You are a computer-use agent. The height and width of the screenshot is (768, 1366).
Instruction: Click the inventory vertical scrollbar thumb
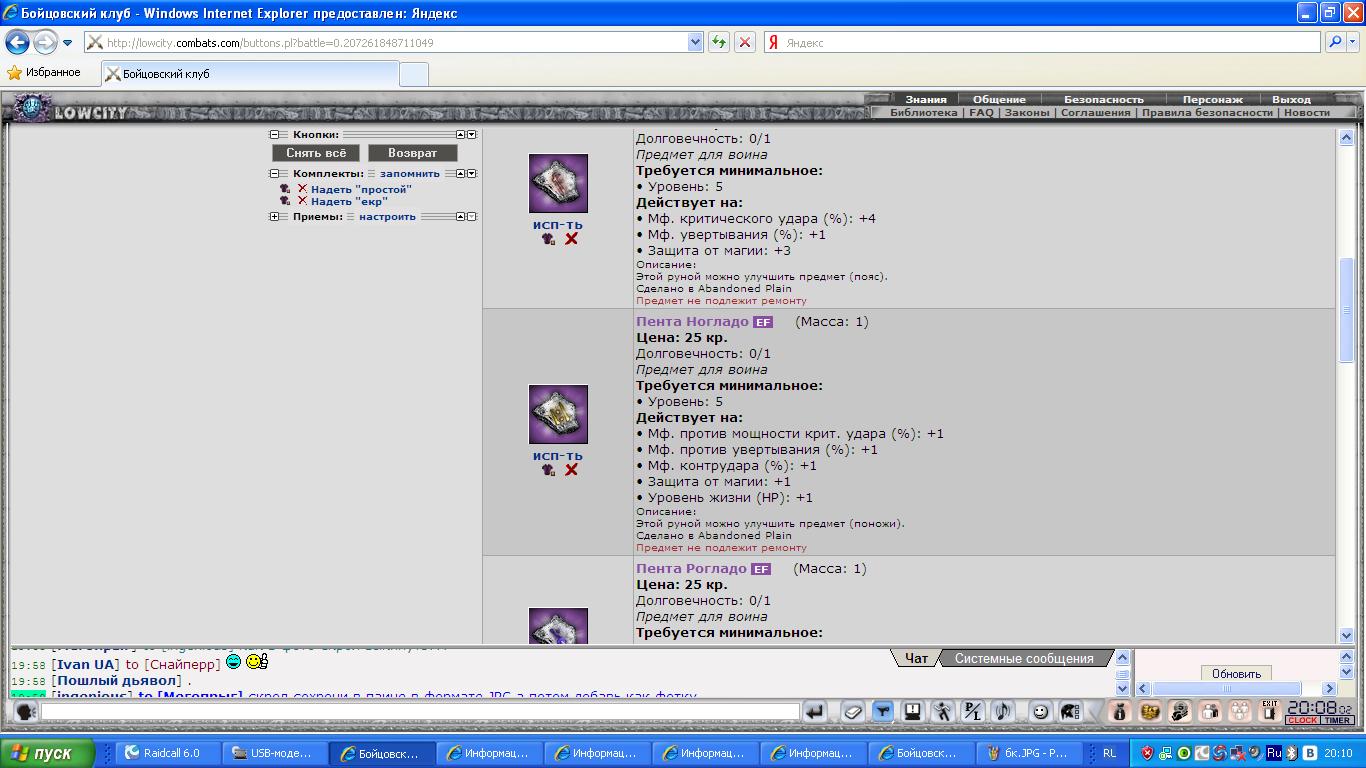1346,310
